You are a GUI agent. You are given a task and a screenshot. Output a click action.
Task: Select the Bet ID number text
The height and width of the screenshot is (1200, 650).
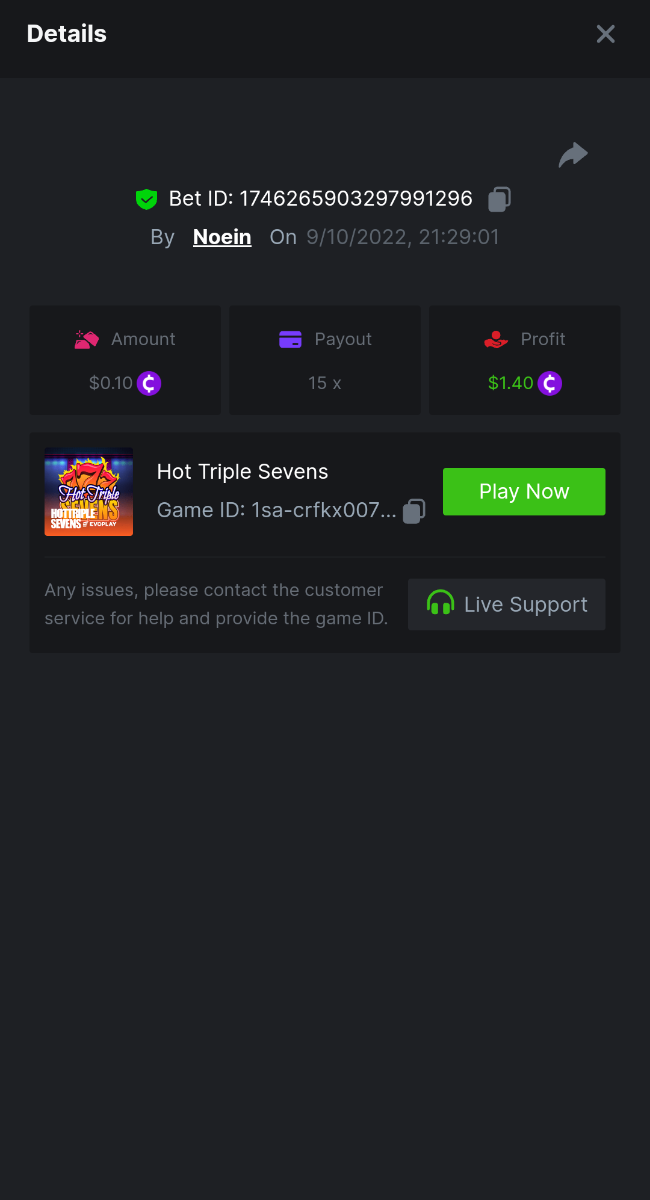355,198
